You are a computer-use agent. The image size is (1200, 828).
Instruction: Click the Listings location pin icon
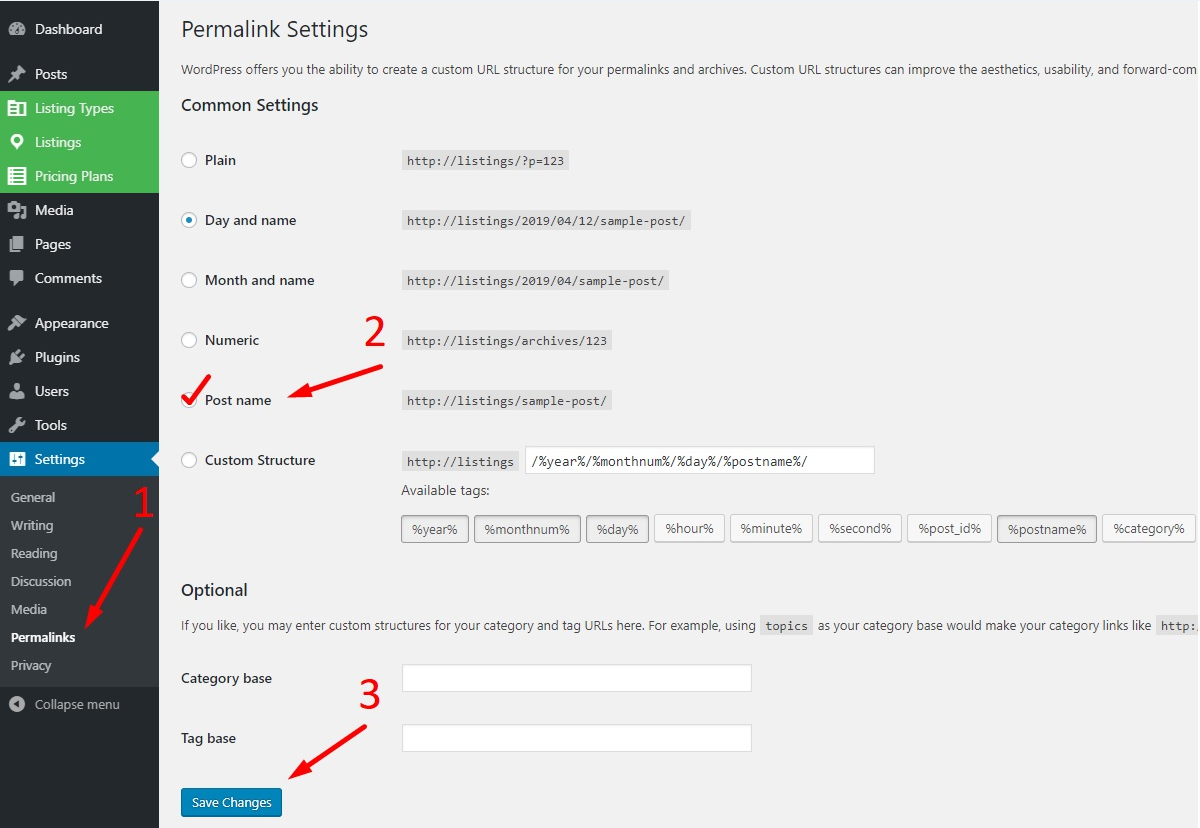tap(16, 142)
